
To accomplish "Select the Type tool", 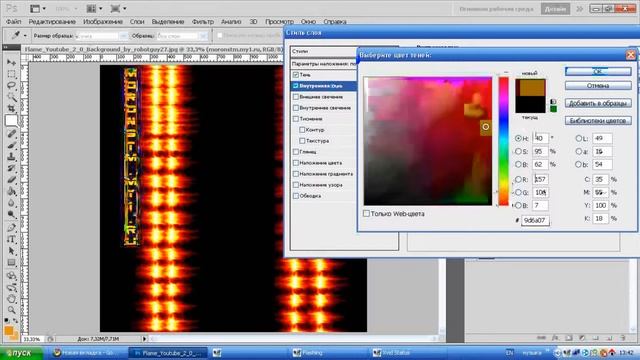I will [x=11, y=240].
